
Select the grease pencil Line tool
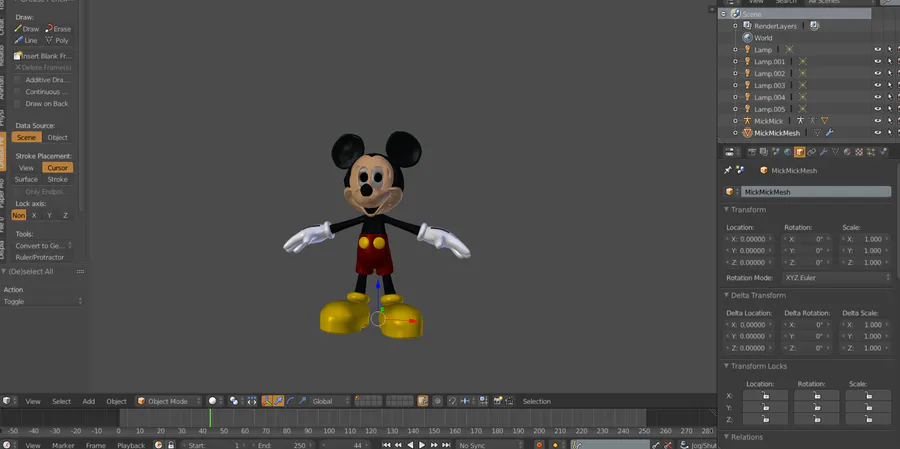click(x=26, y=40)
